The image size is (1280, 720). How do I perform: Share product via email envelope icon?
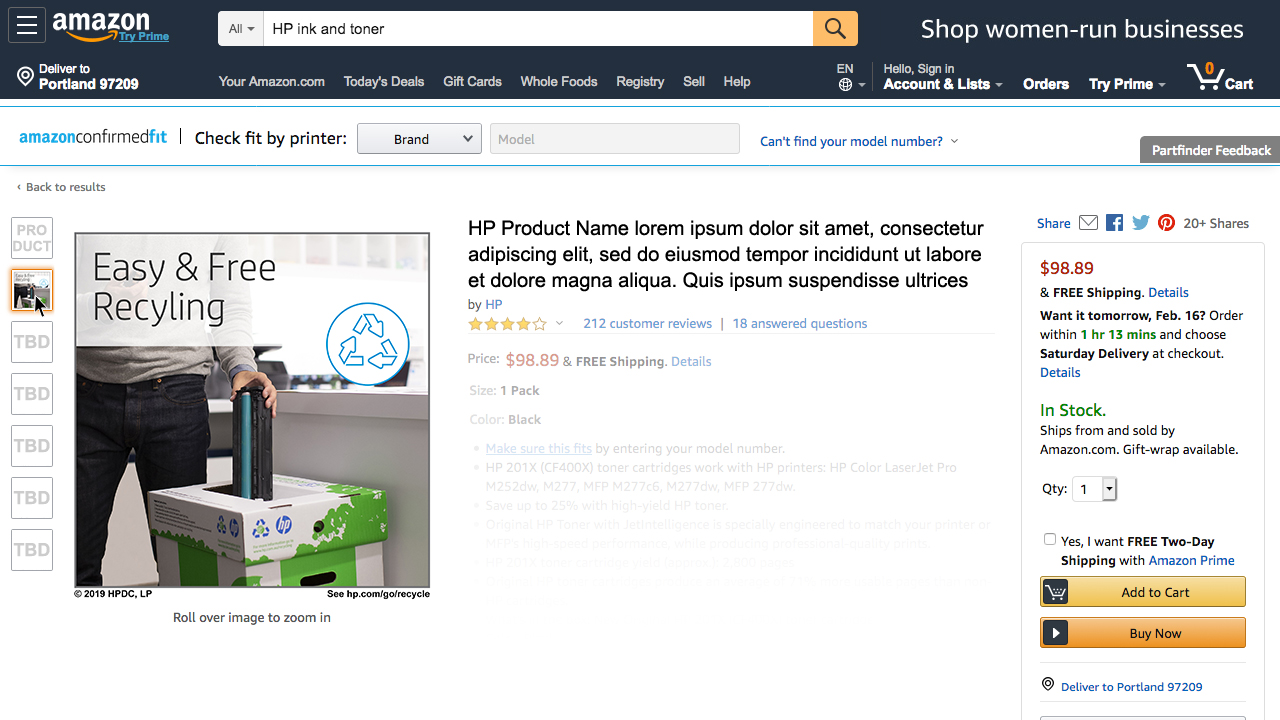tap(1089, 223)
